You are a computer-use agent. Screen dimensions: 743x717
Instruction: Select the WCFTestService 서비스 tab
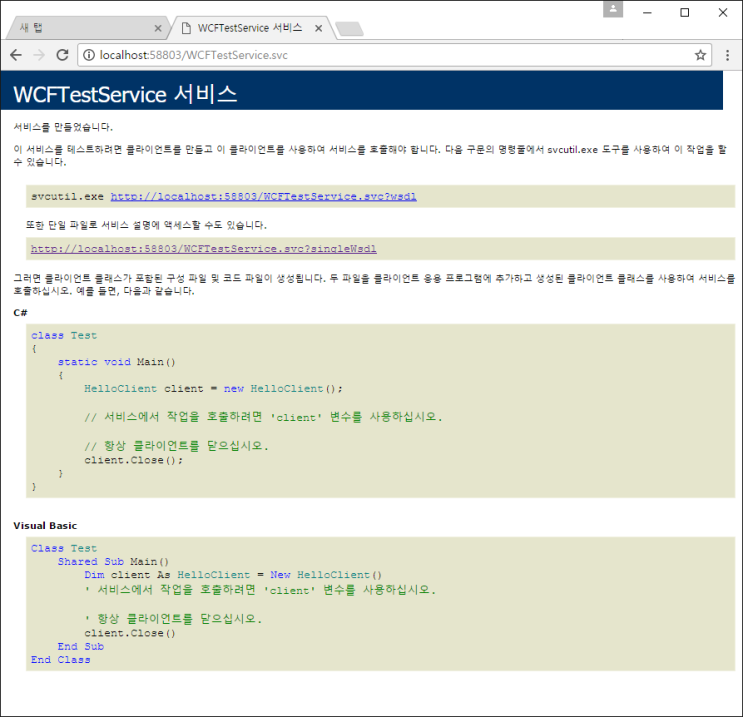[245, 28]
